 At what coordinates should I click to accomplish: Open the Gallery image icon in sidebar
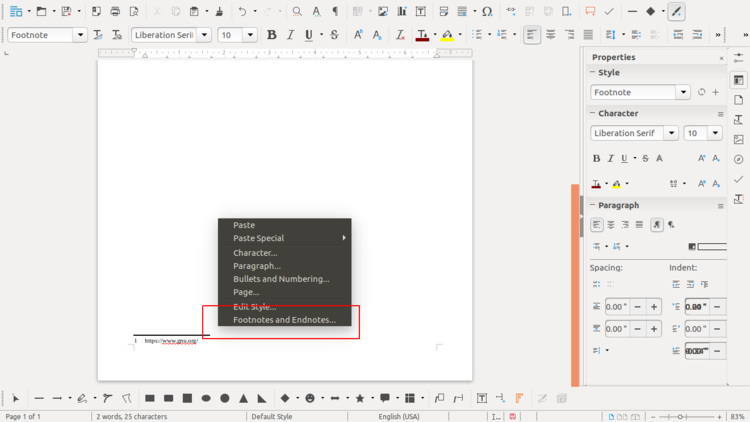coord(739,139)
